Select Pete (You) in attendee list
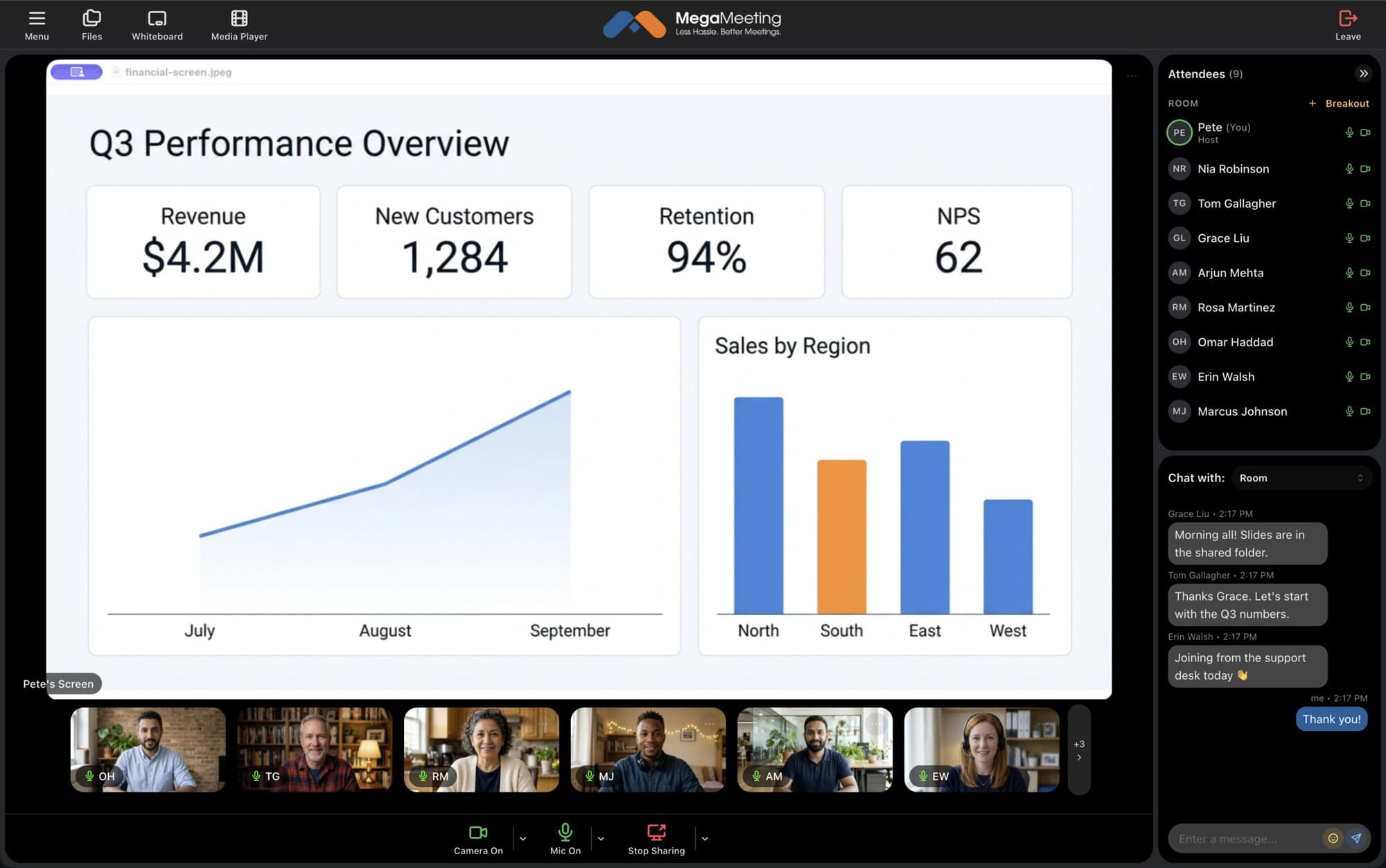 [1269, 132]
